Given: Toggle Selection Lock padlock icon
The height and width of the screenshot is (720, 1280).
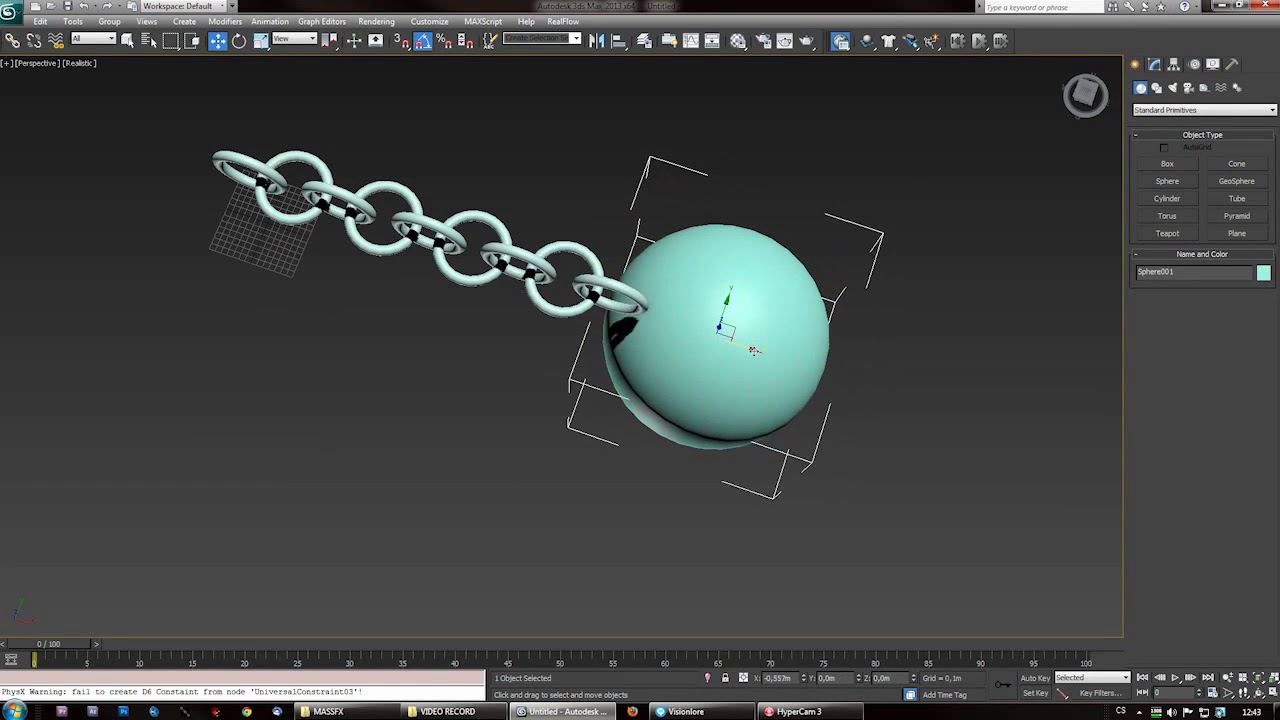Looking at the screenshot, I should click(725, 678).
